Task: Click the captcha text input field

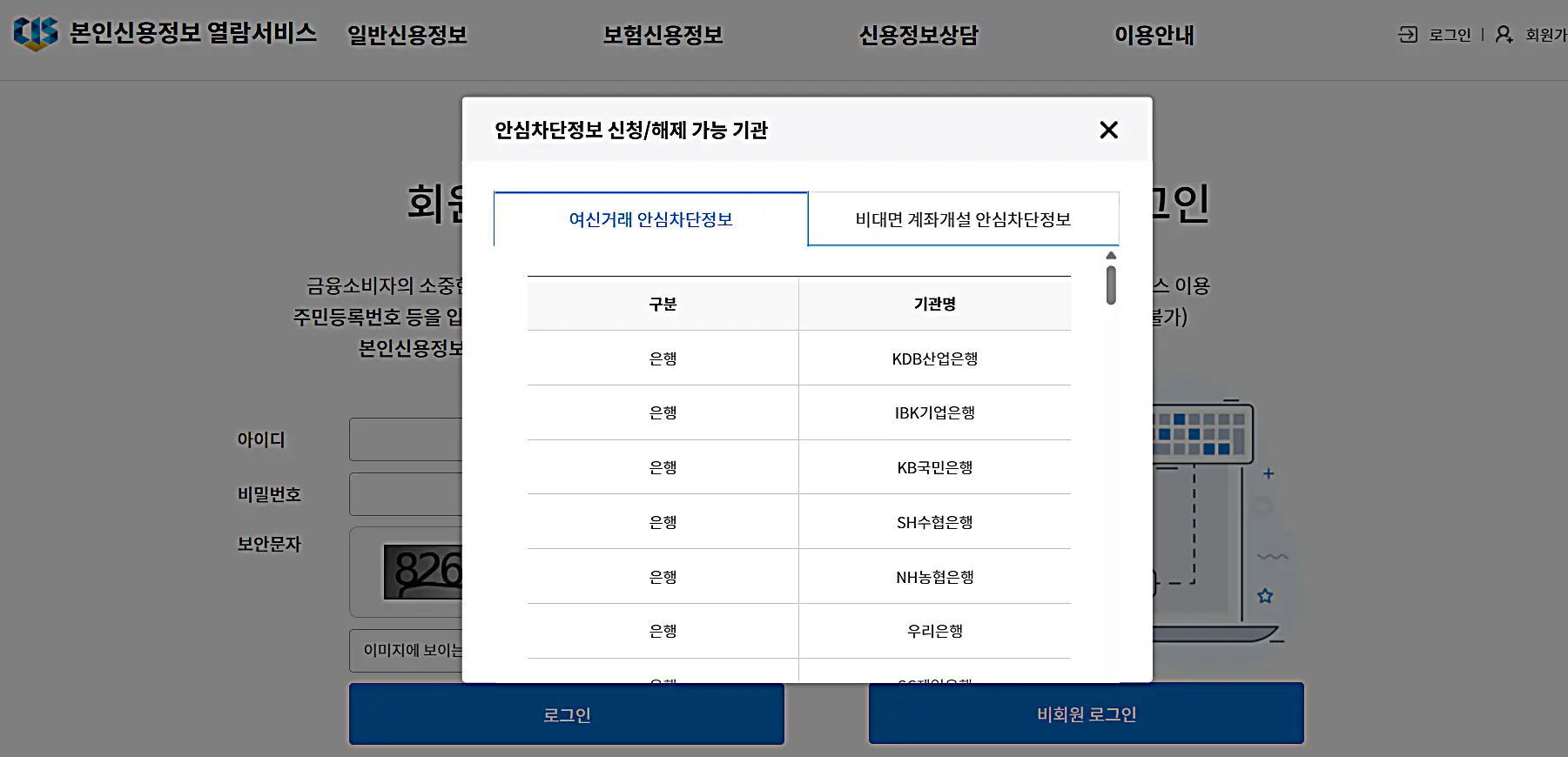Action: click(406, 651)
